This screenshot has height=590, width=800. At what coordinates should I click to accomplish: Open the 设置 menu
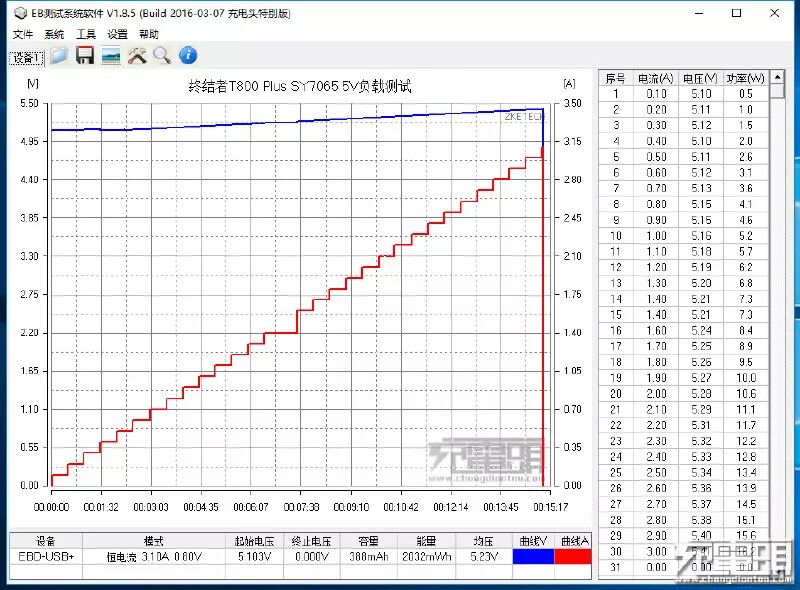(x=117, y=34)
